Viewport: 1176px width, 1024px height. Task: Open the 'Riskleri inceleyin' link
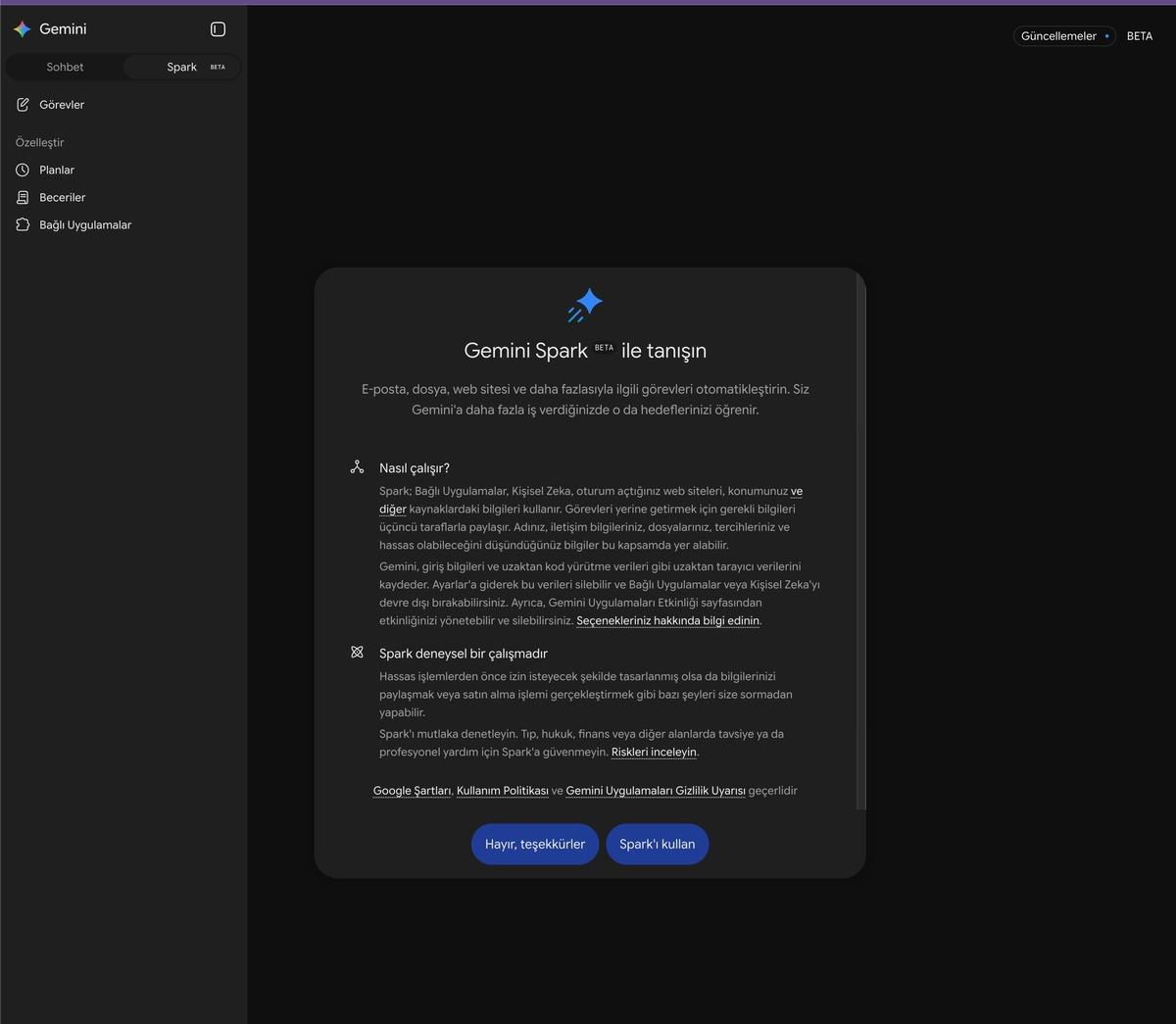[654, 753]
